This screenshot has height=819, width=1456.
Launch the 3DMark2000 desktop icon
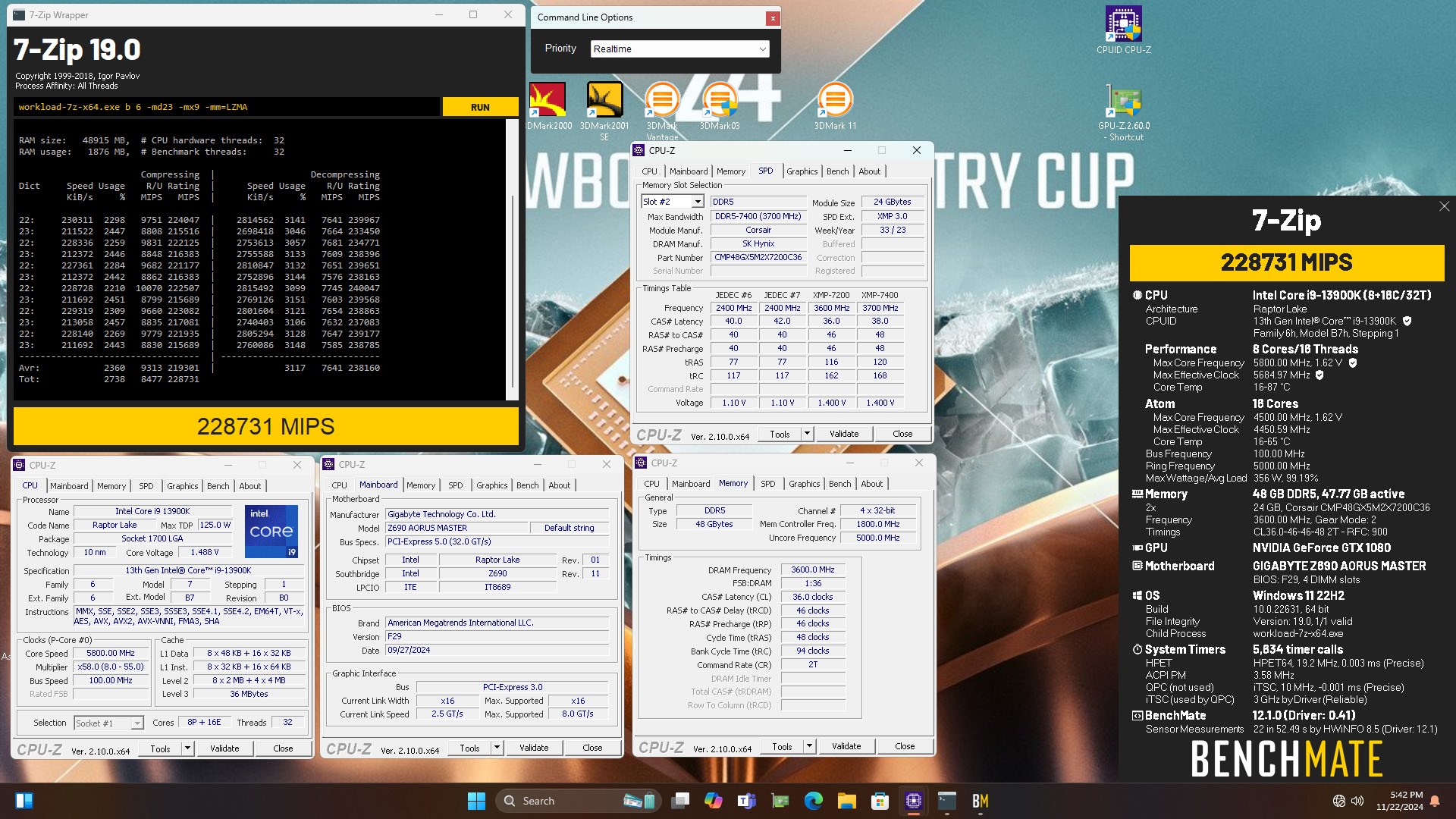pos(548,105)
